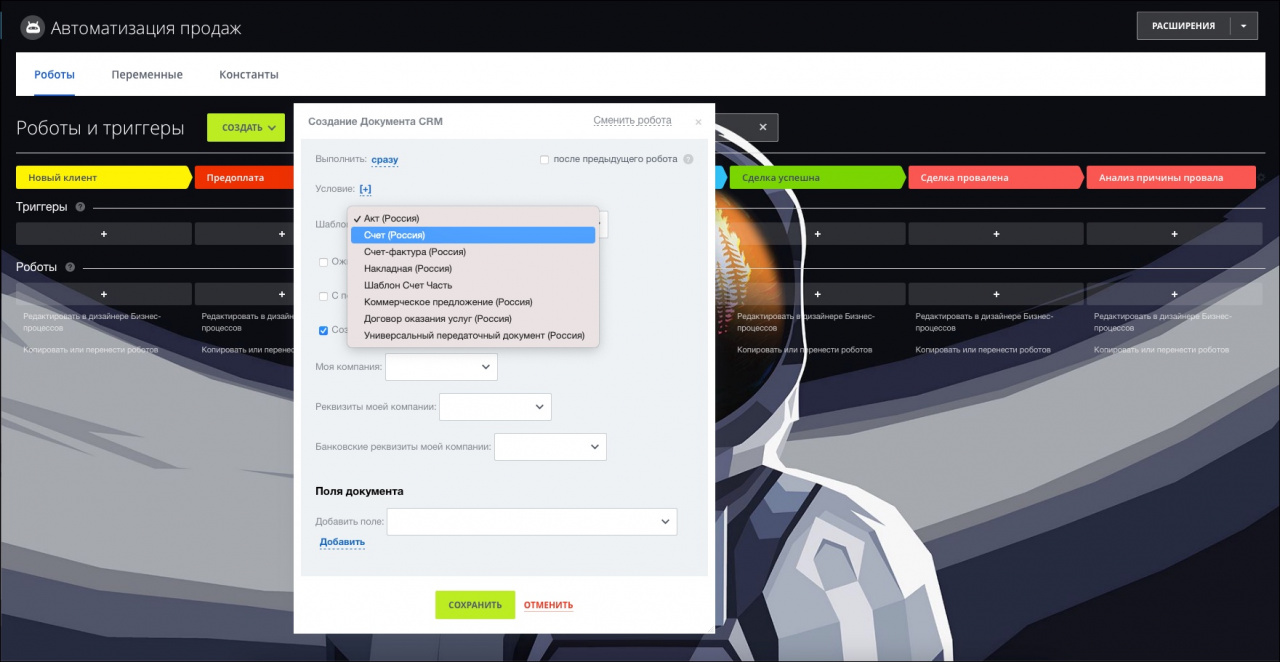Click the Сменить робота link

click(x=632, y=121)
